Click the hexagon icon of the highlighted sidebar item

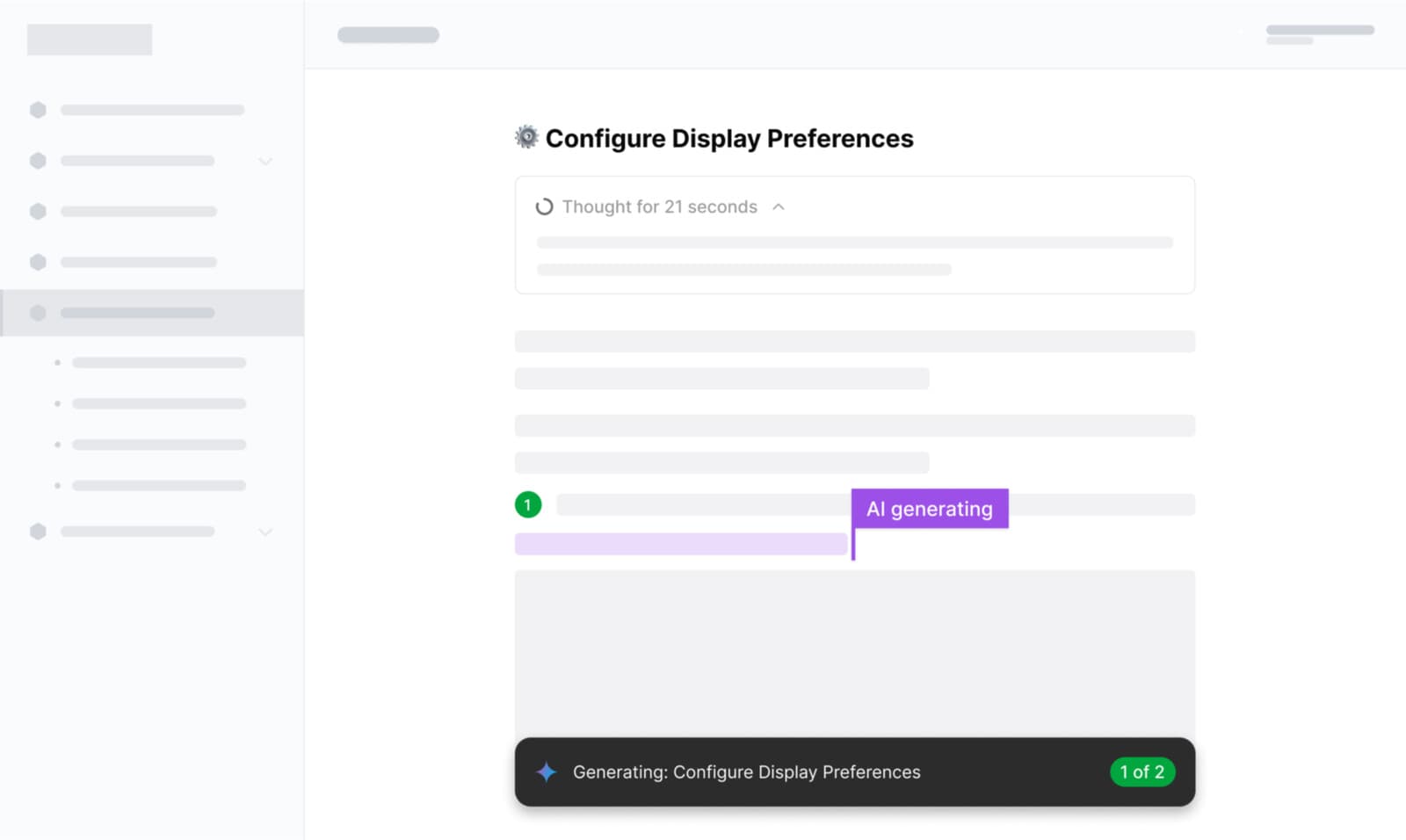[x=38, y=313]
